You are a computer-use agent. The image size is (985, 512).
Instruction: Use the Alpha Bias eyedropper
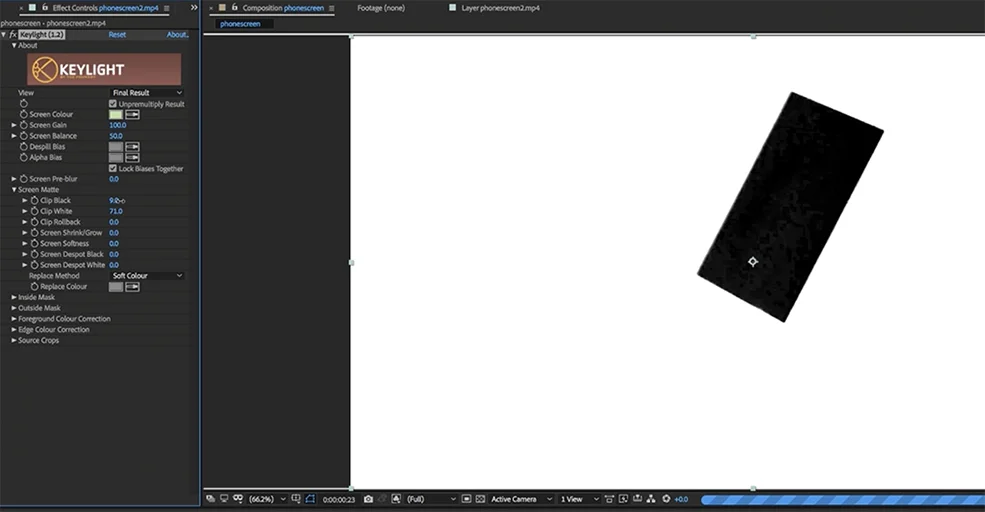133,157
